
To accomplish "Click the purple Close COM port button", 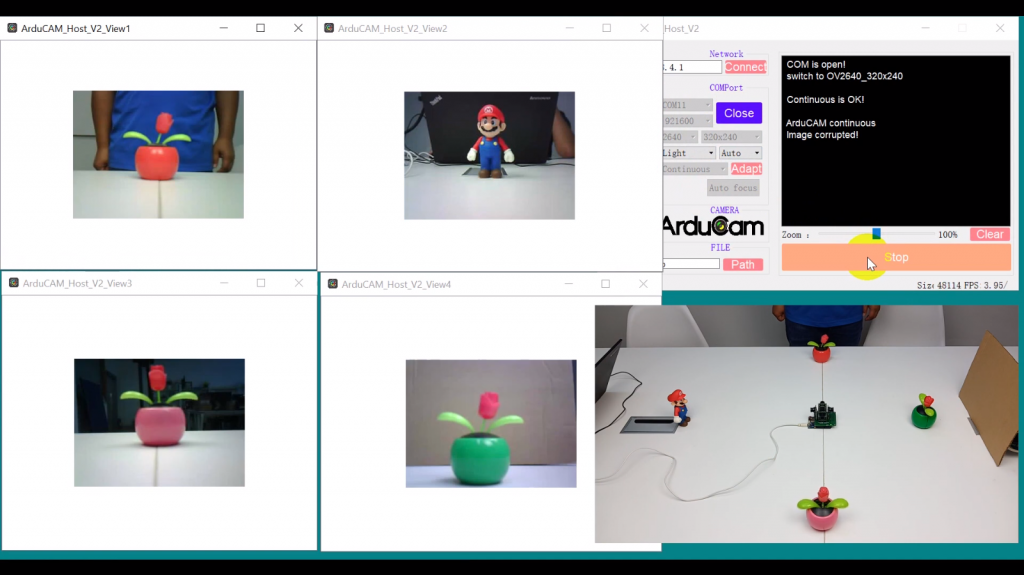I will [x=739, y=113].
